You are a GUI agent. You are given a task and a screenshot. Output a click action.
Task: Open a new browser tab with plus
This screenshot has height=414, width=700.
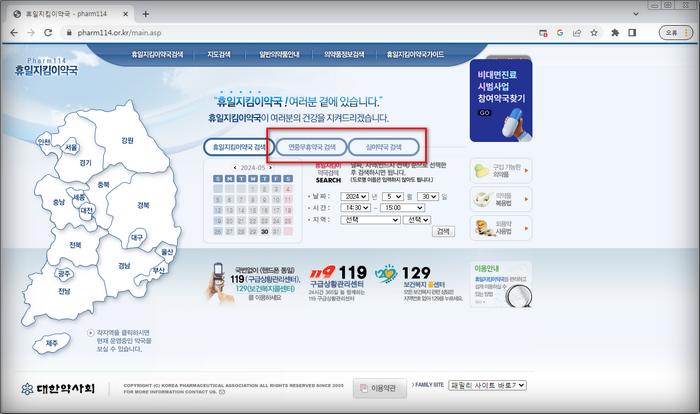click(x=146, y=14)
